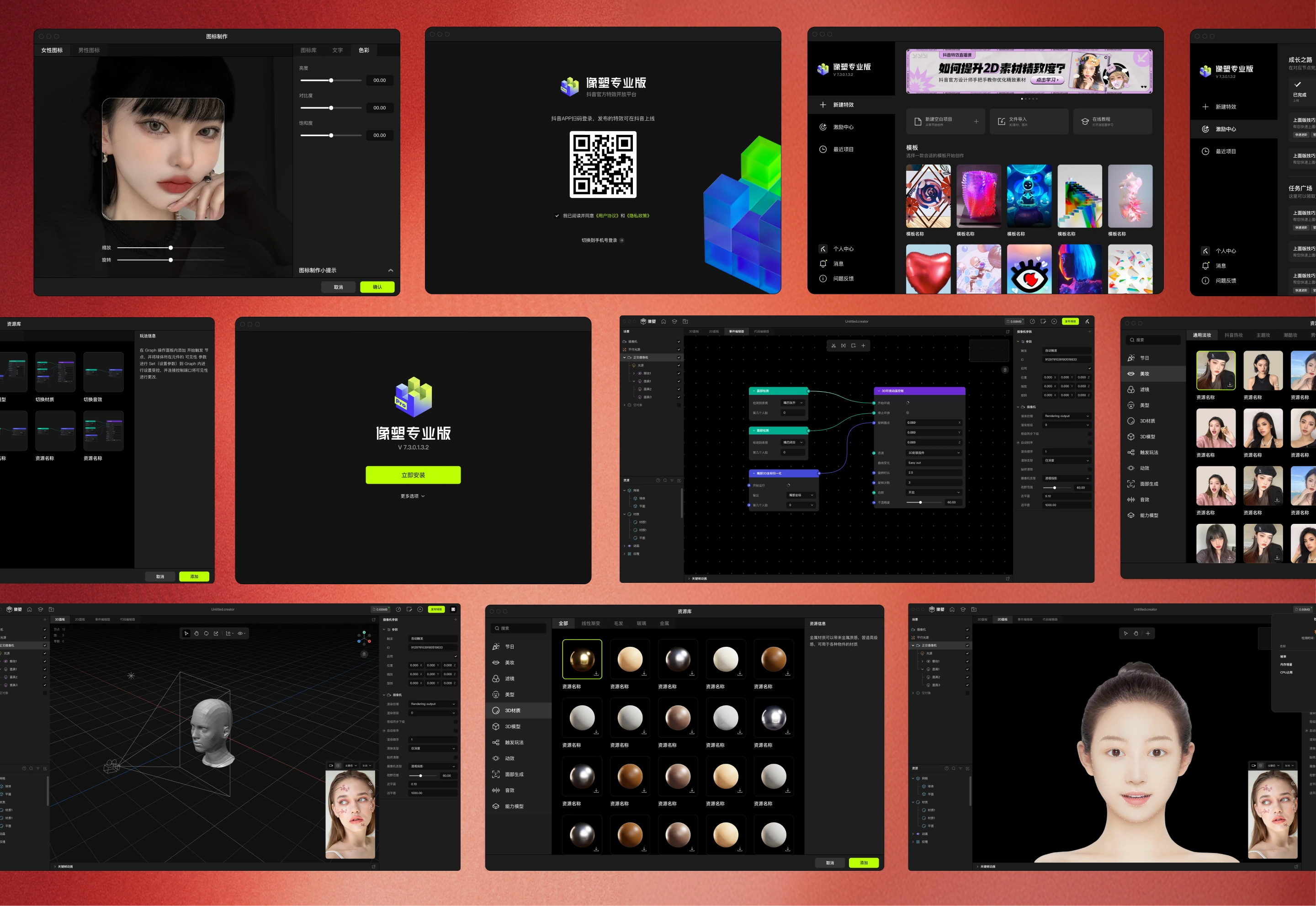Open 嘴巴闭合 expression dropdown in second 面部检测 node
This screenshot has height=906, width=1316.
(793, 442)
